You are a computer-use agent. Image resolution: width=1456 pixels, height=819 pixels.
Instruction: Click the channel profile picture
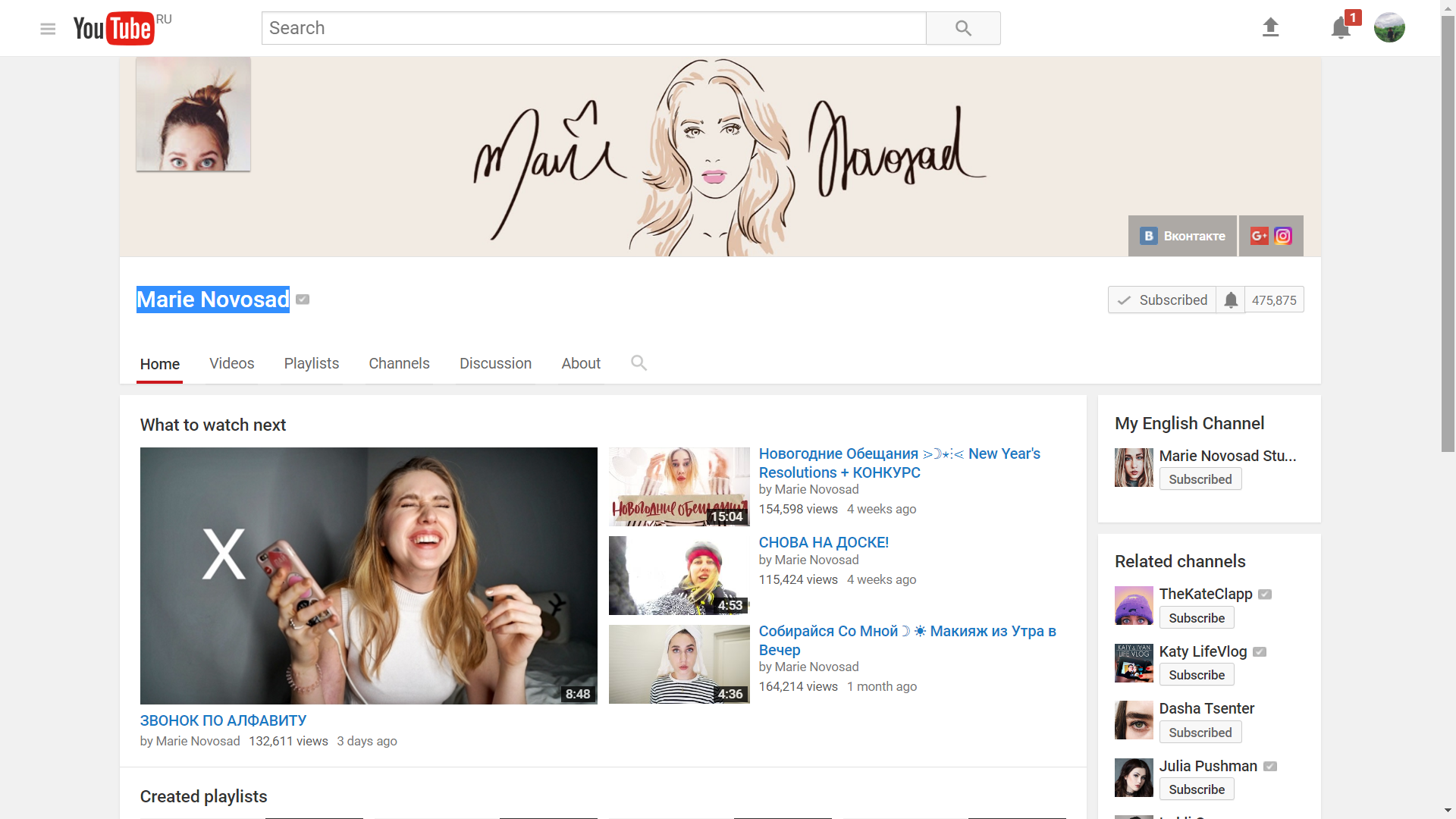coord(193,114)
